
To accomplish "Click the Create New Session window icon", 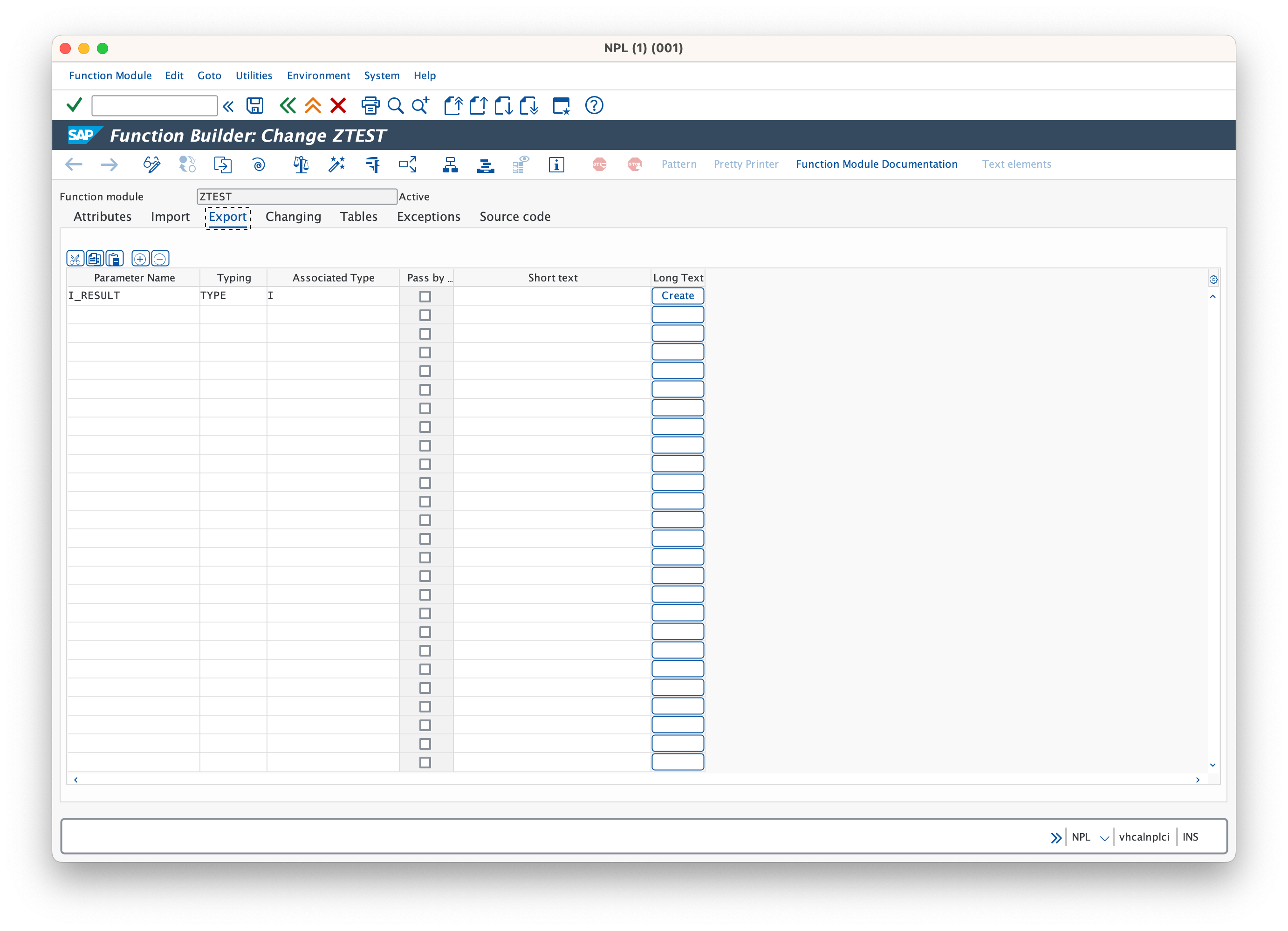I will point(561,106).
